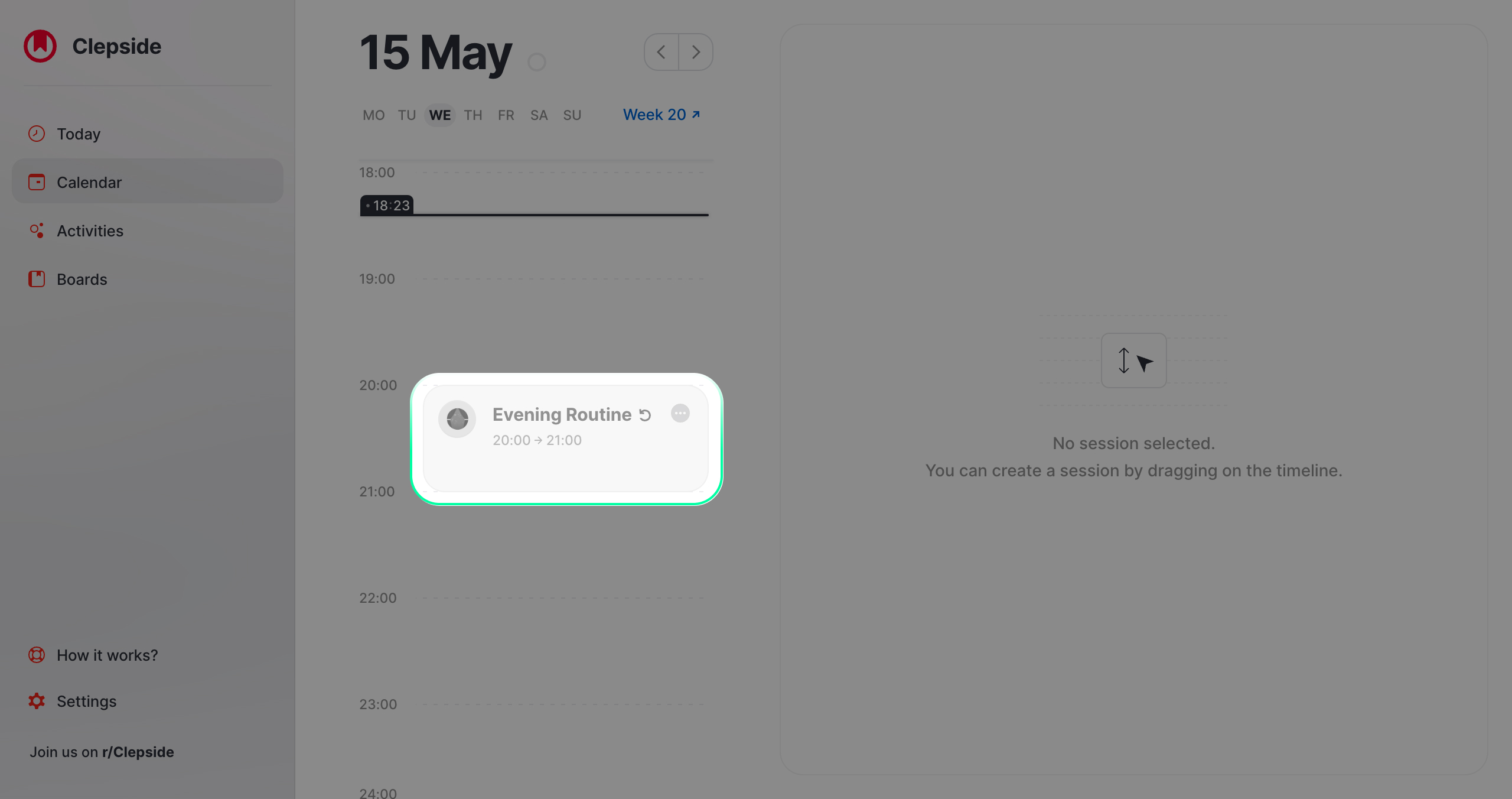This screenshot has height=799, width=1512.
Task: Click the Evening Routine activity icon
Action: 457,419
